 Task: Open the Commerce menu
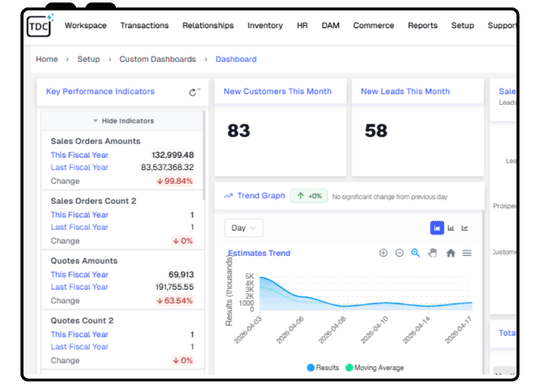pos(373,25)
